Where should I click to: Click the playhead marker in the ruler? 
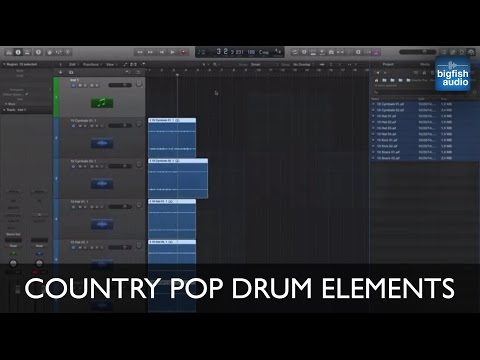click(x=177, y=75)
